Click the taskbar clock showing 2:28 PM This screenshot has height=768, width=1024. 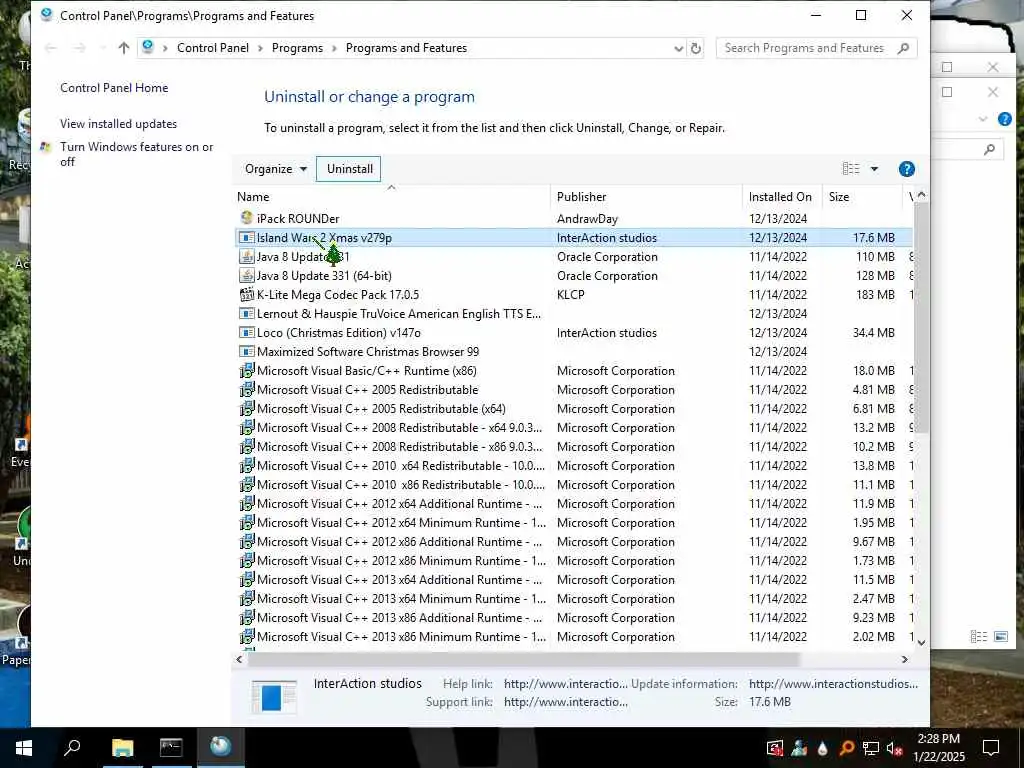938,747
